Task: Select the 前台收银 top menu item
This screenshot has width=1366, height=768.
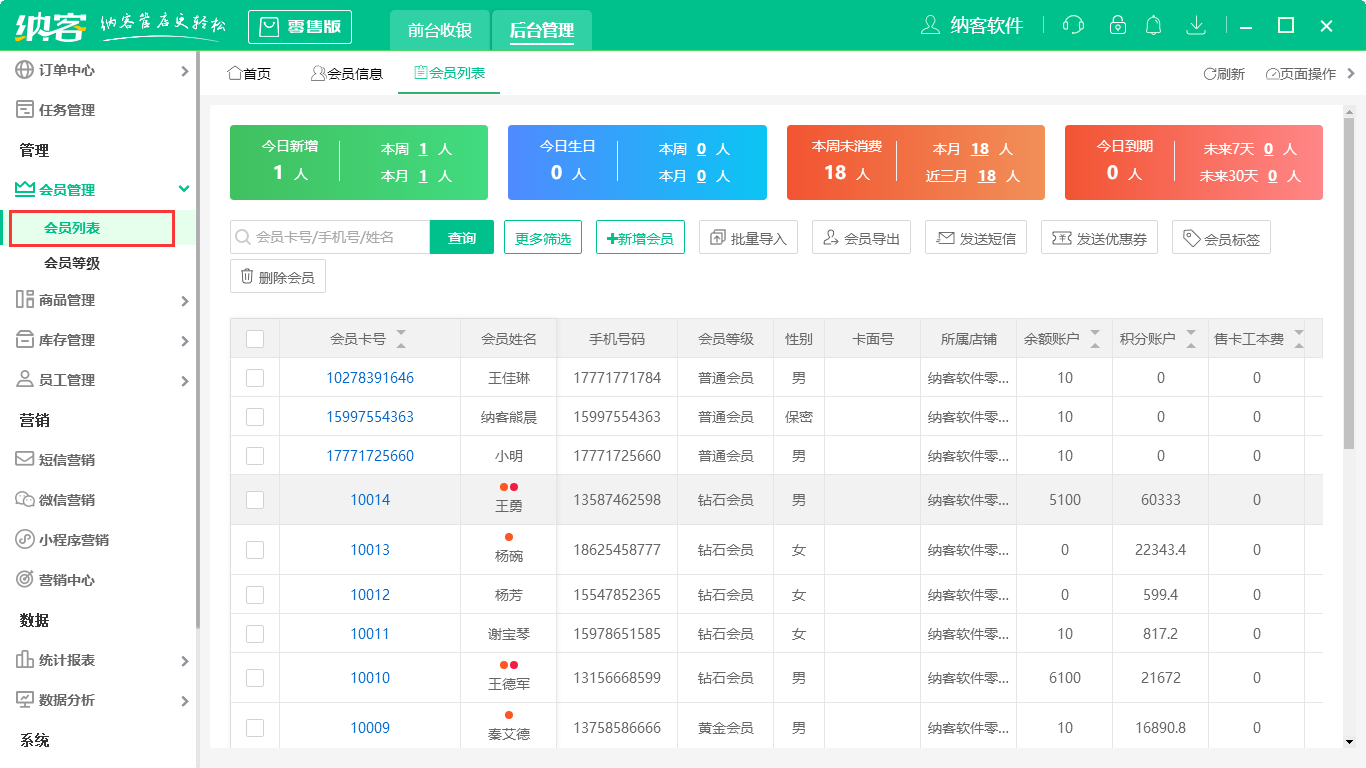Action: (438, 30)
